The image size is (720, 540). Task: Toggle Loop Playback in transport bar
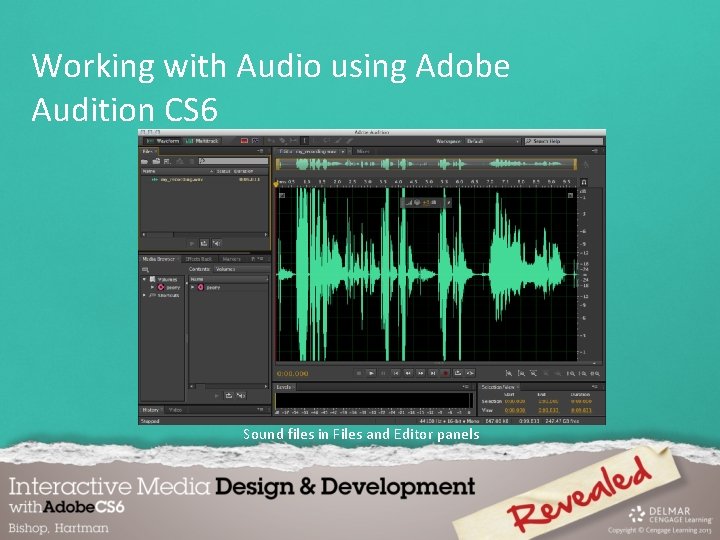[457, 373]
